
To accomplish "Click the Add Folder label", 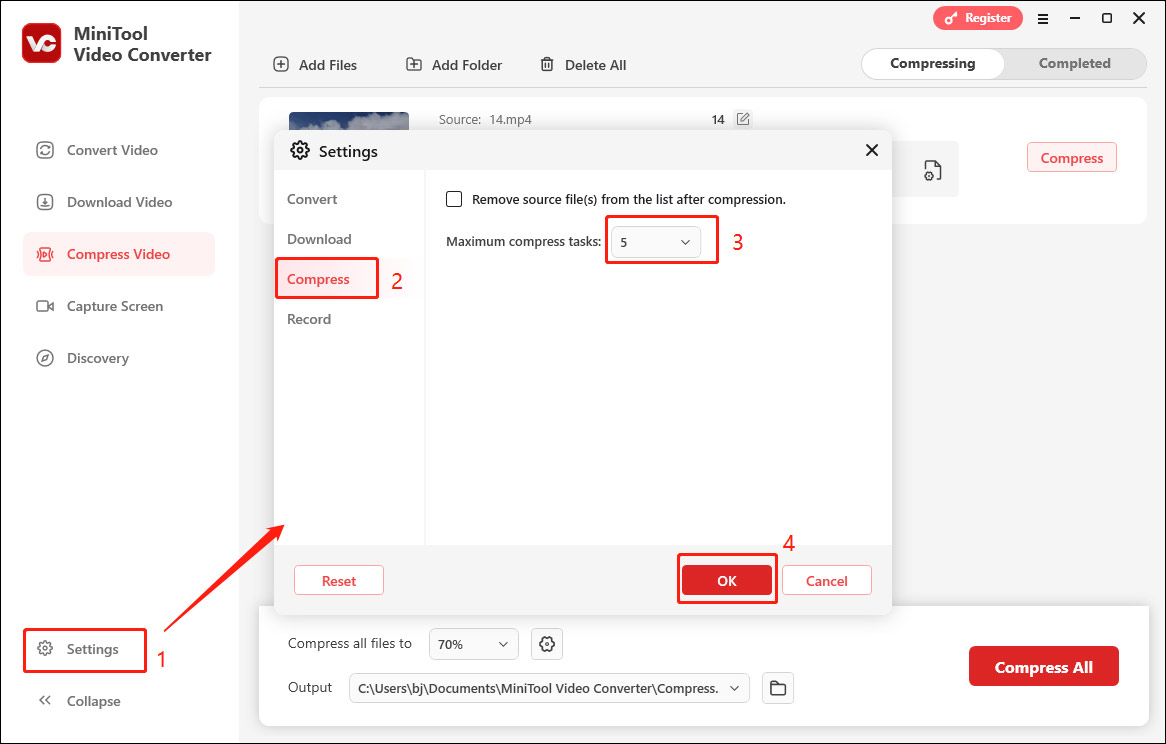I will (467, 65).
